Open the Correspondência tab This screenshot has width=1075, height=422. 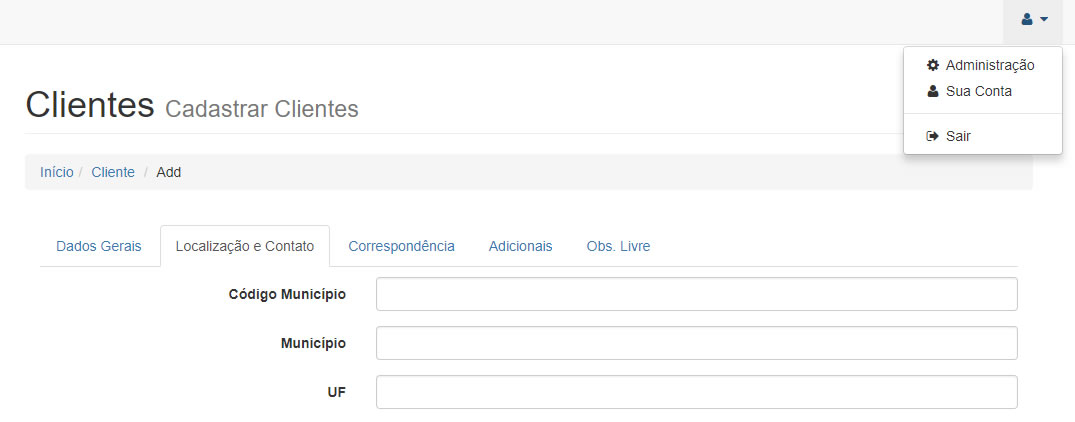401,246
